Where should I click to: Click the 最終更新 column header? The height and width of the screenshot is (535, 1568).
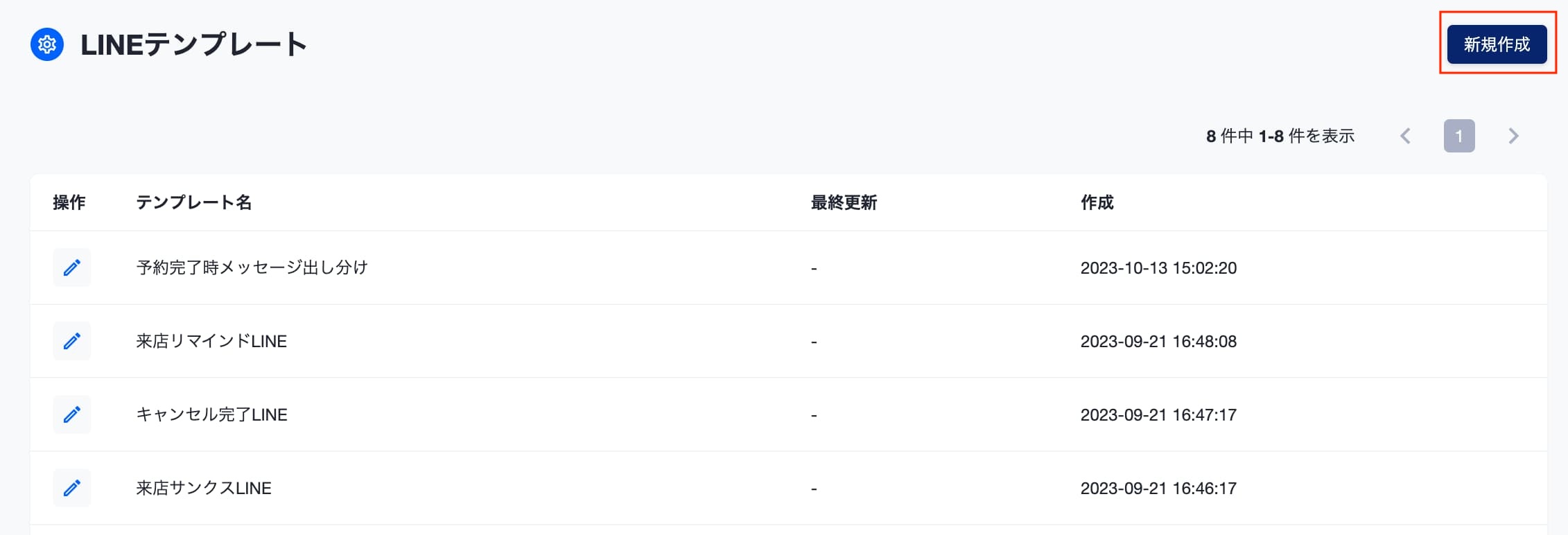[844, 202]
